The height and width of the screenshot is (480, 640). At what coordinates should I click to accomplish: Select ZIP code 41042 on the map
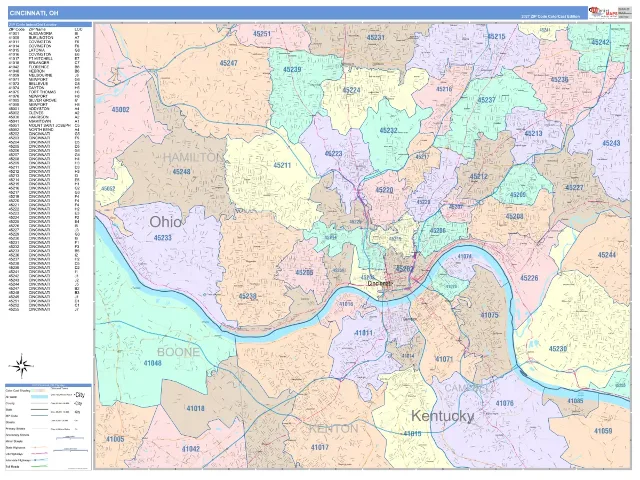[191, 449]
